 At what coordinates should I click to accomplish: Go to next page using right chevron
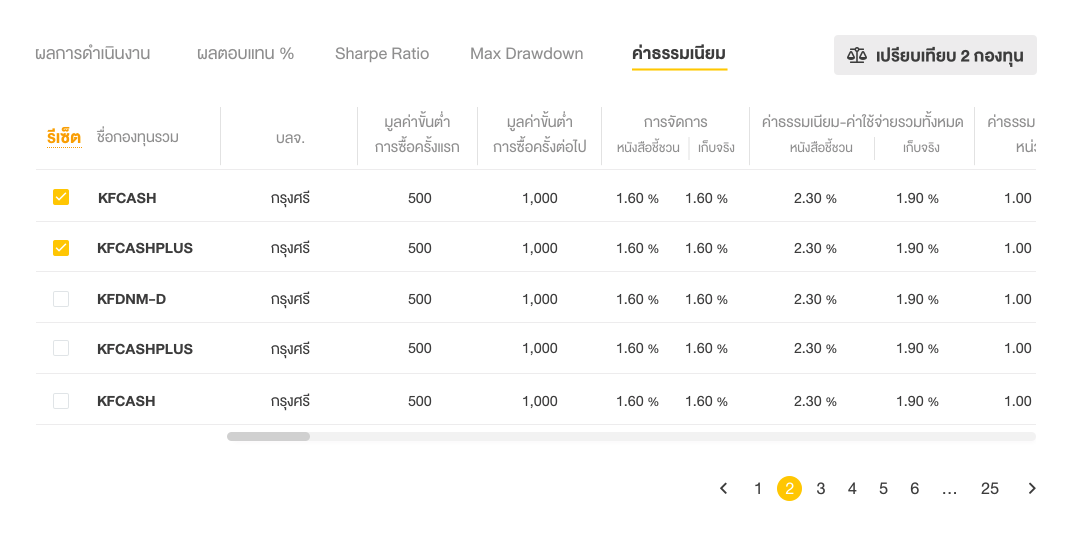tap(1032, 488)
